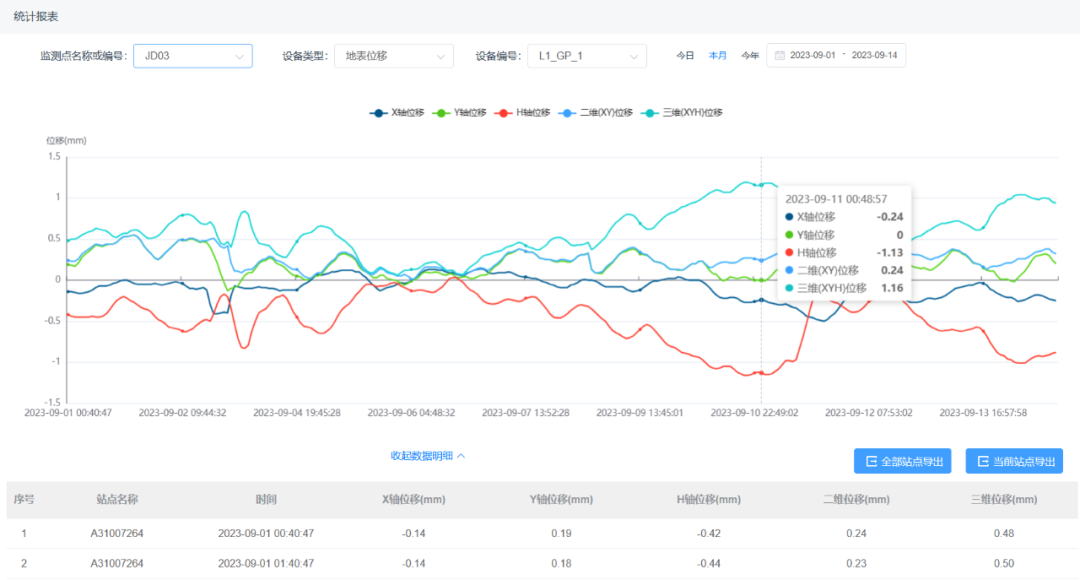Image resolution: width=1080 pixels, height=580 pixels.
Task: Click the export icon on 全部站点导出 button
Action: coord(871,461)
